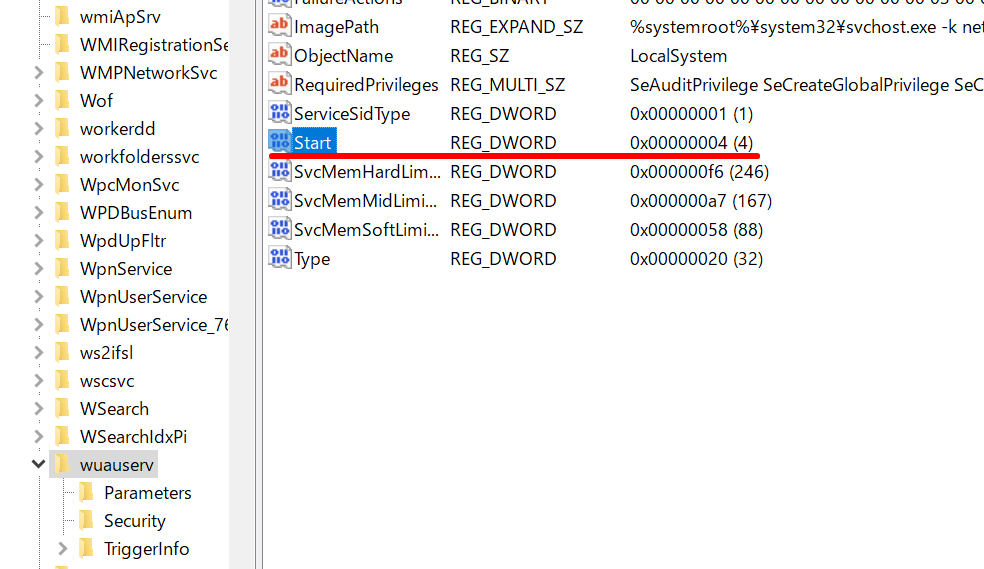
Task: Expand the WpnUserService key
Action: [x=39, y=297]
